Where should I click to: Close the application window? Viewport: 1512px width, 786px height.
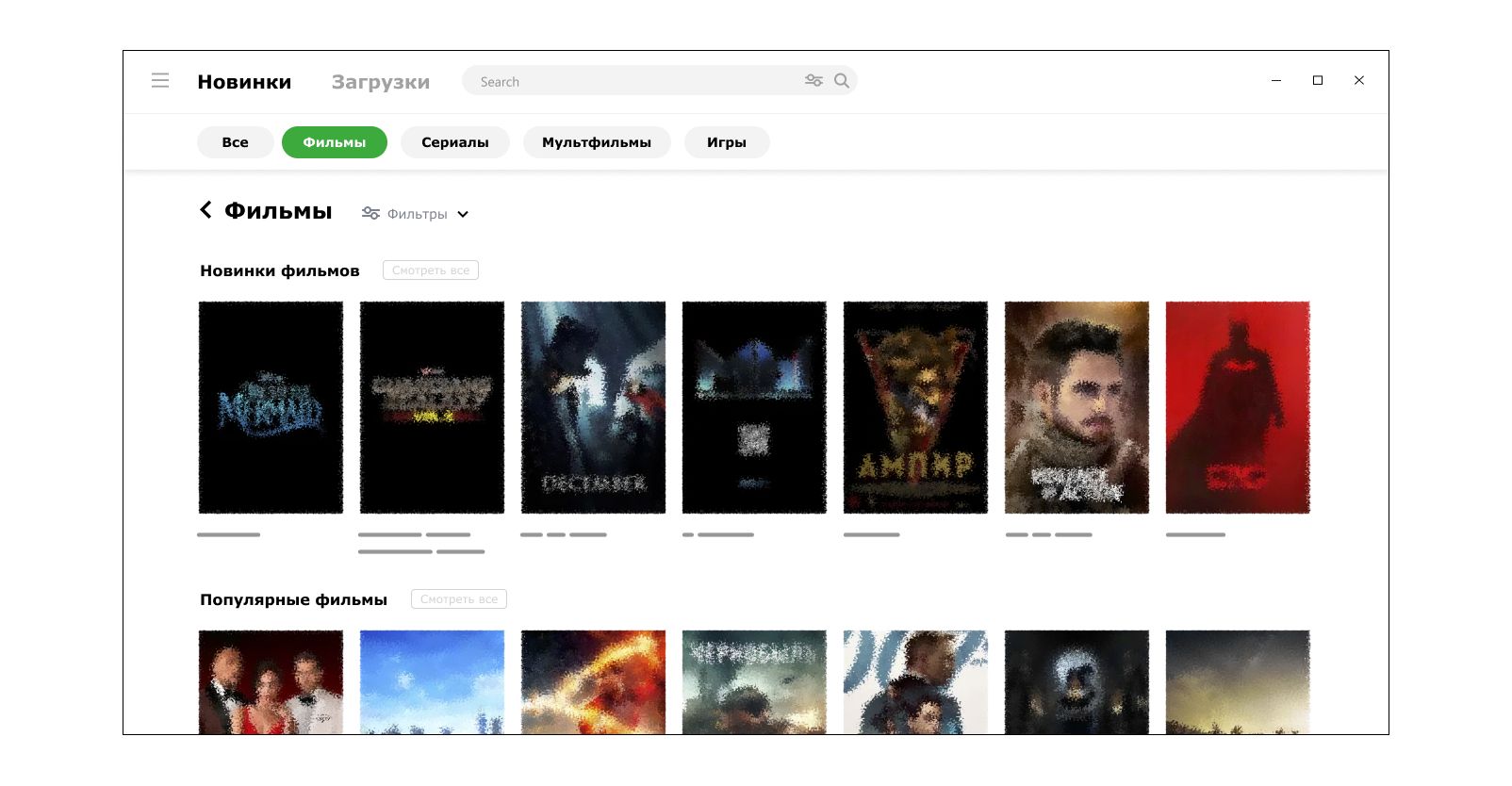pyautogui.click(x=1359, y=80)
